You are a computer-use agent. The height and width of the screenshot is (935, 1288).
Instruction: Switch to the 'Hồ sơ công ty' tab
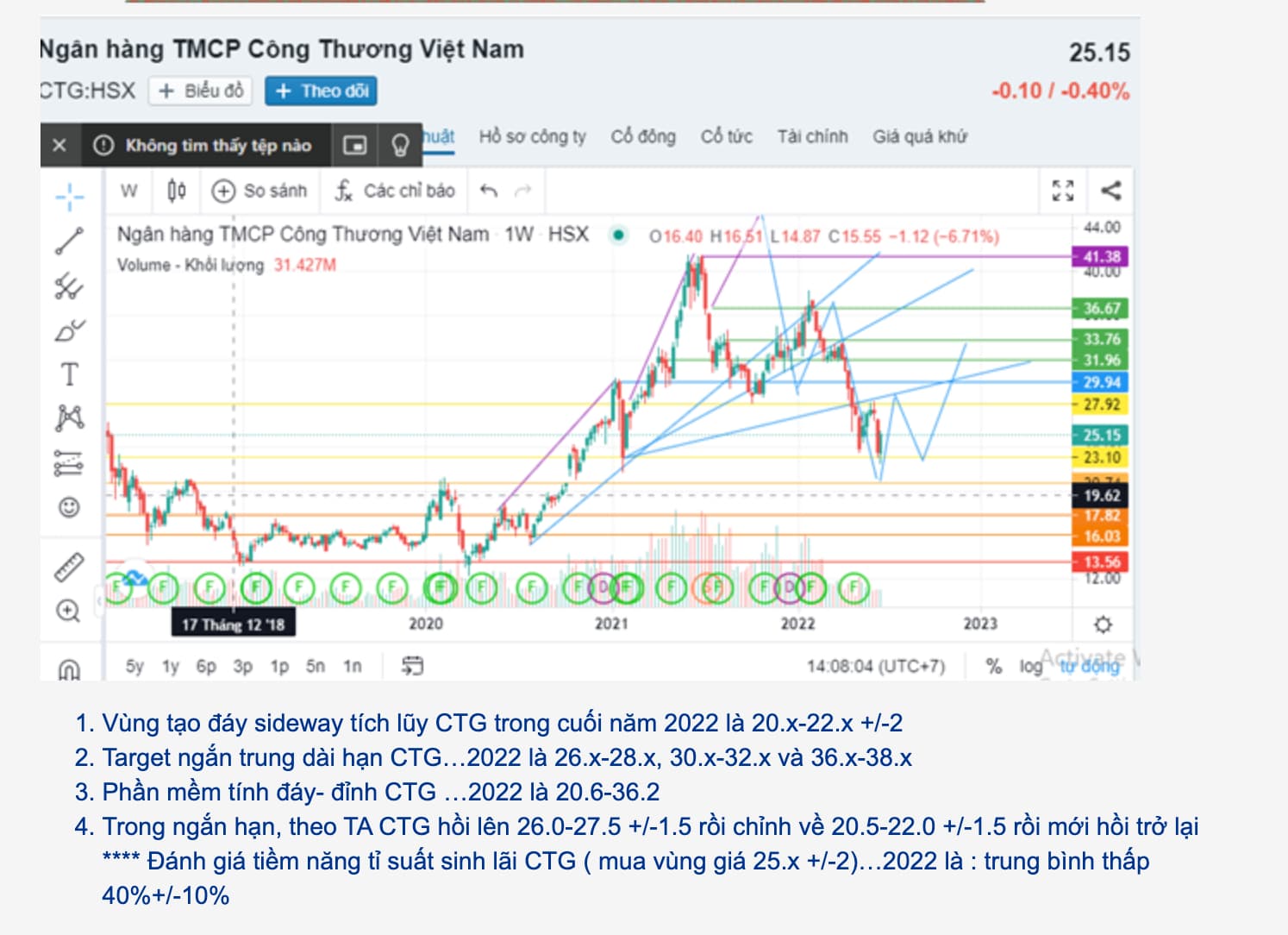(533, 136)
